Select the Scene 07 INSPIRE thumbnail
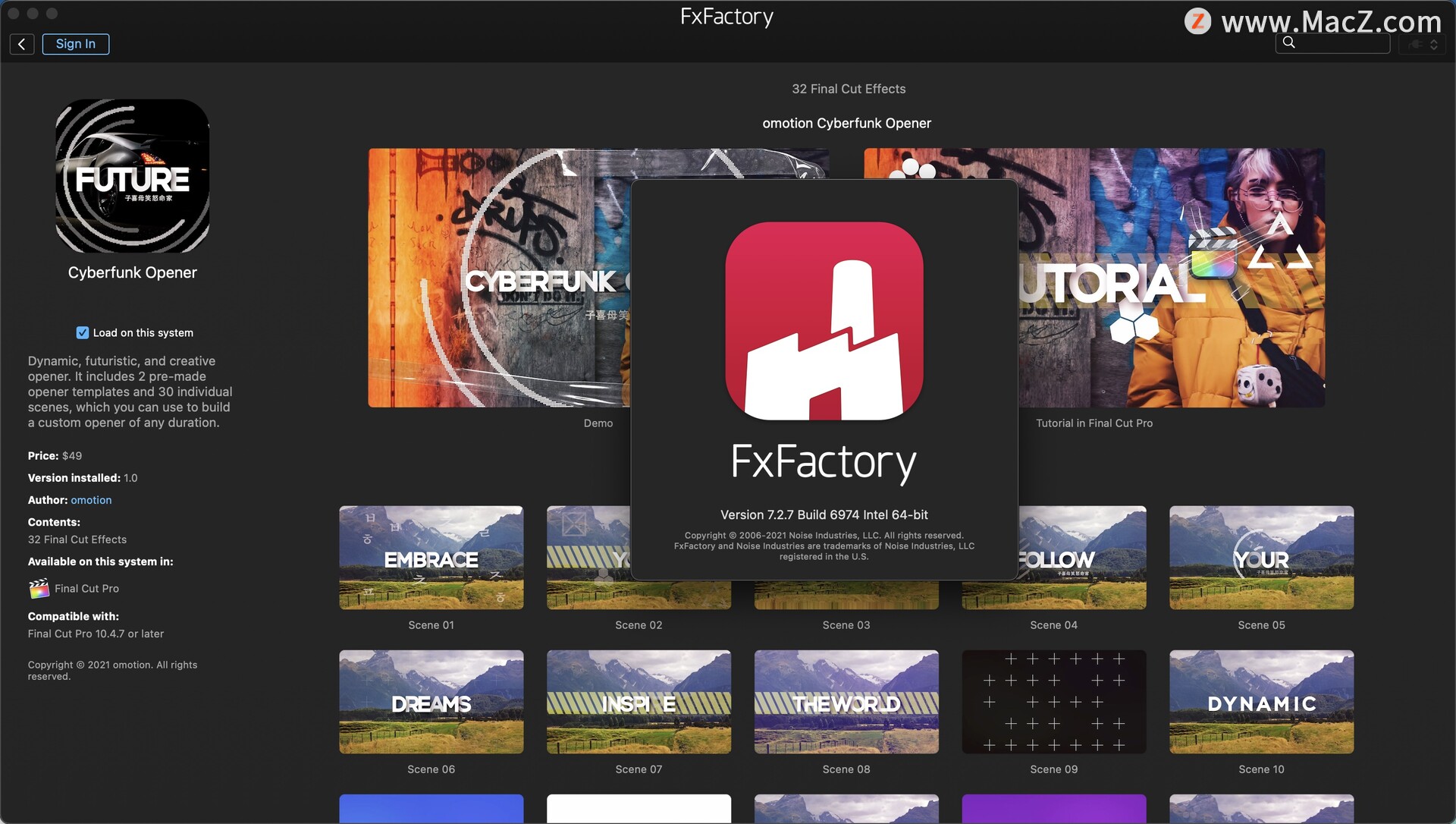Viewport: 1456px width, 824px height. 639,702
